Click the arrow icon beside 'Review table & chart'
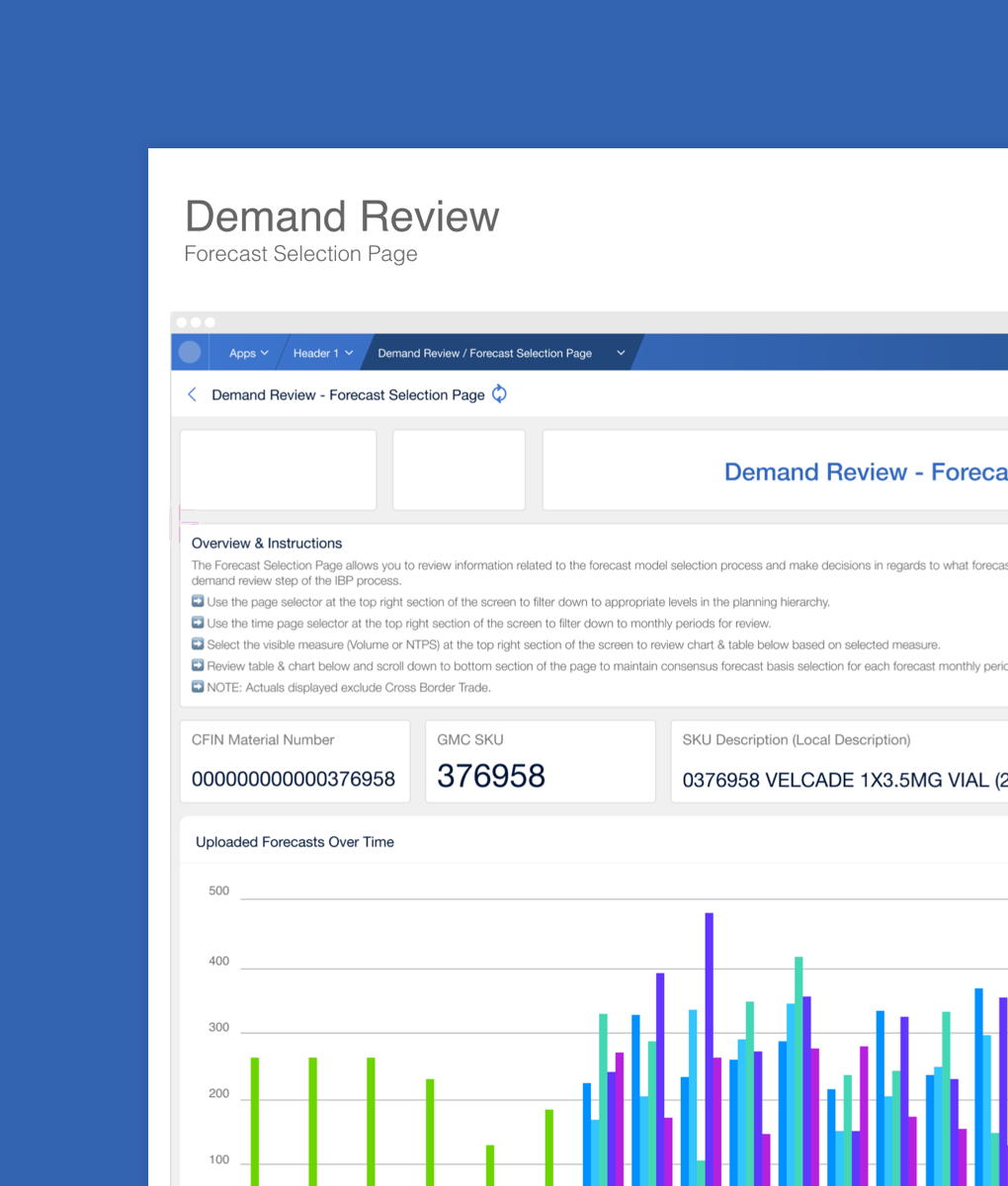The height and width of the screenshot is (1186, 1008). tap(198, 665)
